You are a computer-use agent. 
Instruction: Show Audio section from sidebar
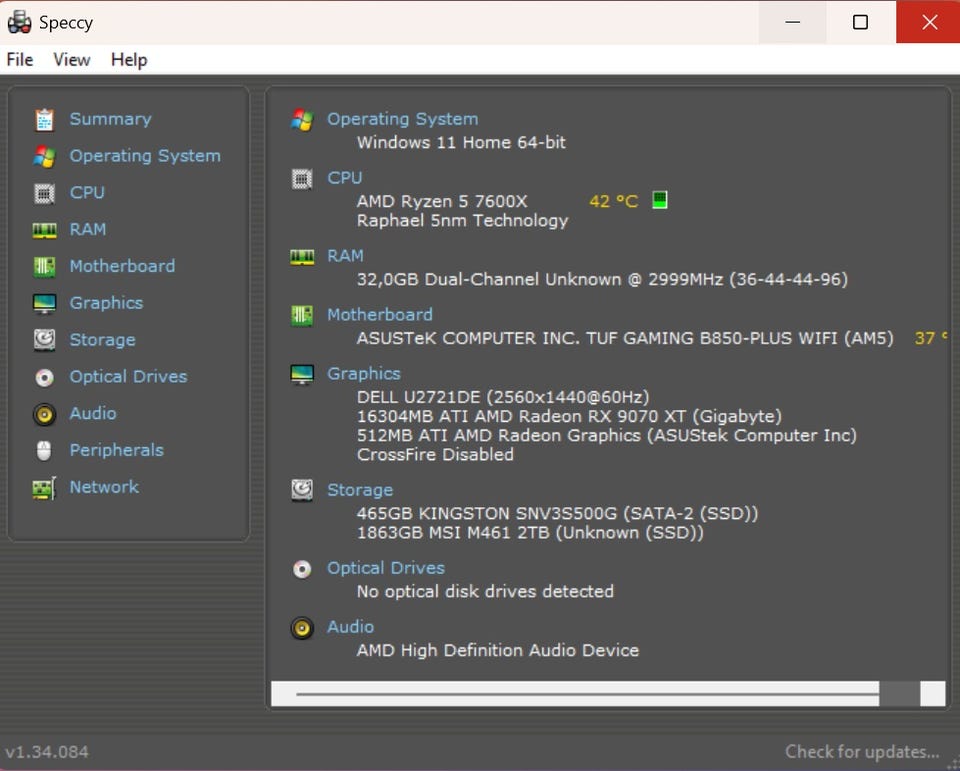click(x=93, y=413)
